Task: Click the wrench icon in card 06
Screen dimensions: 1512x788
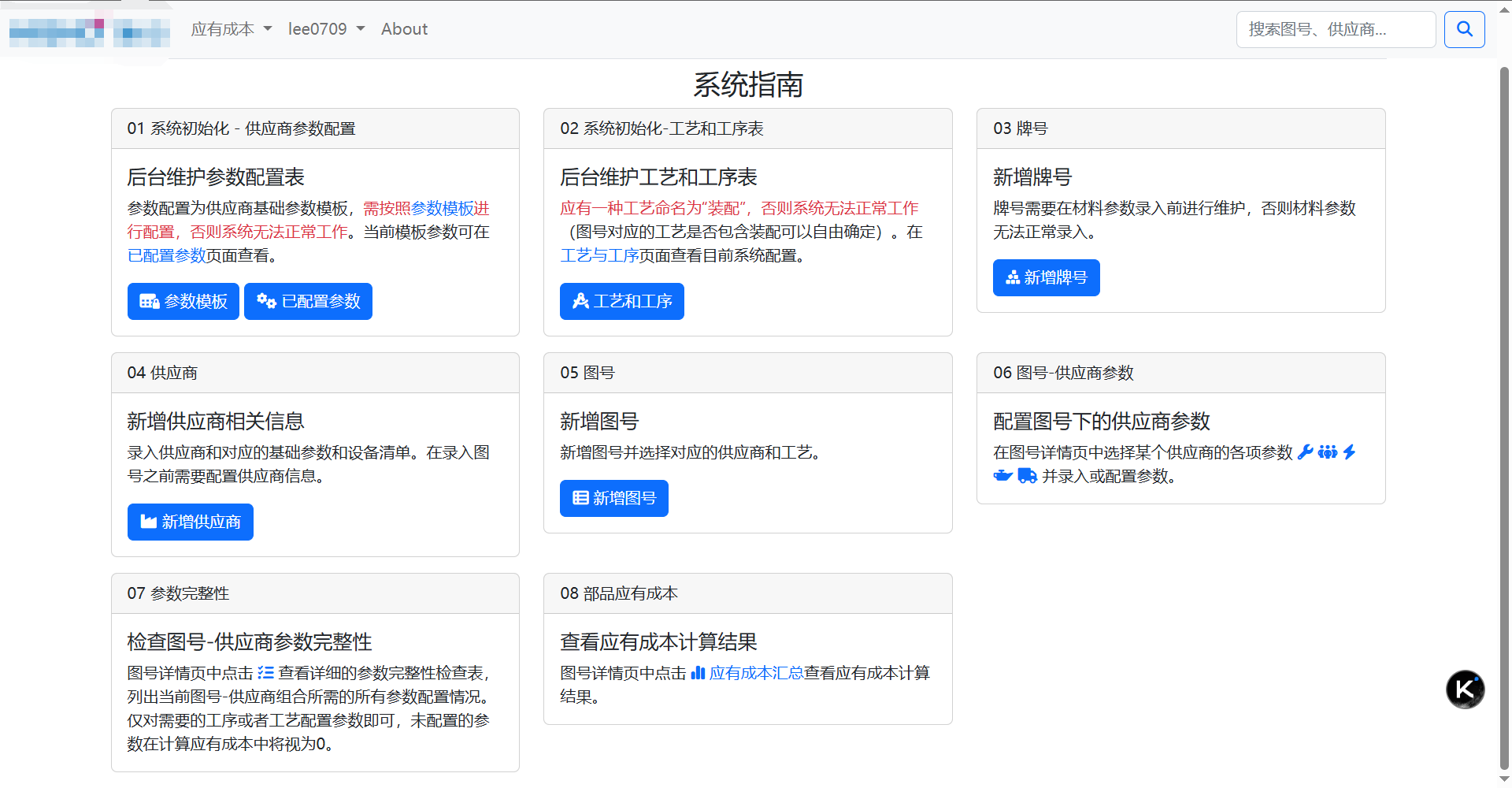Action: coord(1305,452)
